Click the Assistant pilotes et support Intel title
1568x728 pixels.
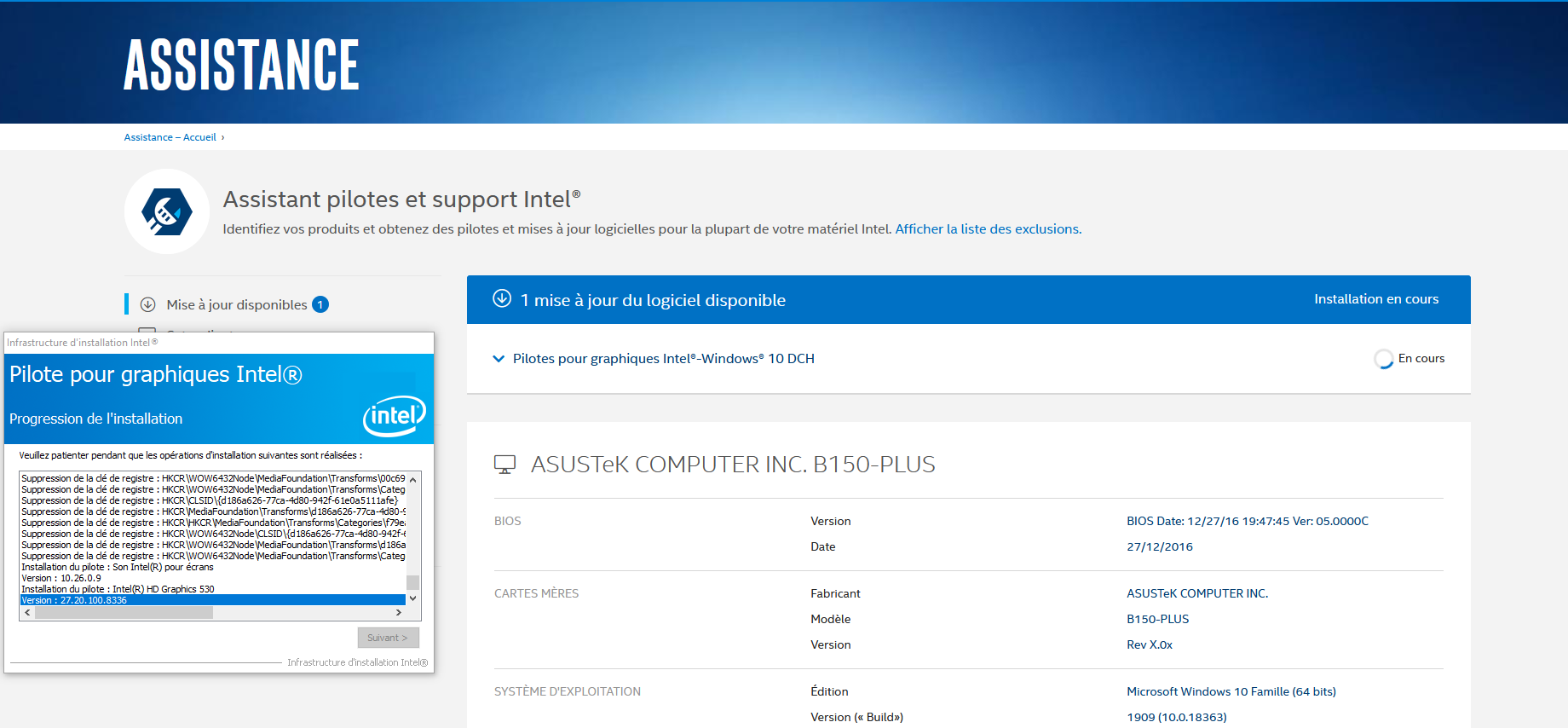(x=402, y=199)
